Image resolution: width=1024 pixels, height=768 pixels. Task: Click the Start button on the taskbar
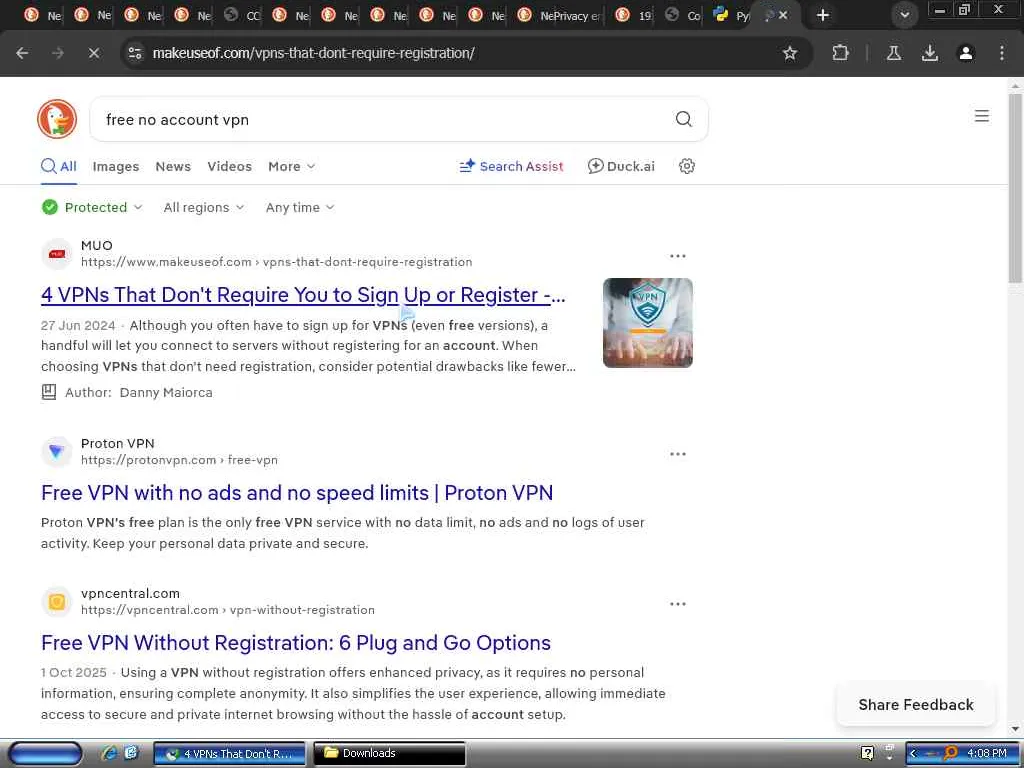pyautogui.click(x=44, y=753)
